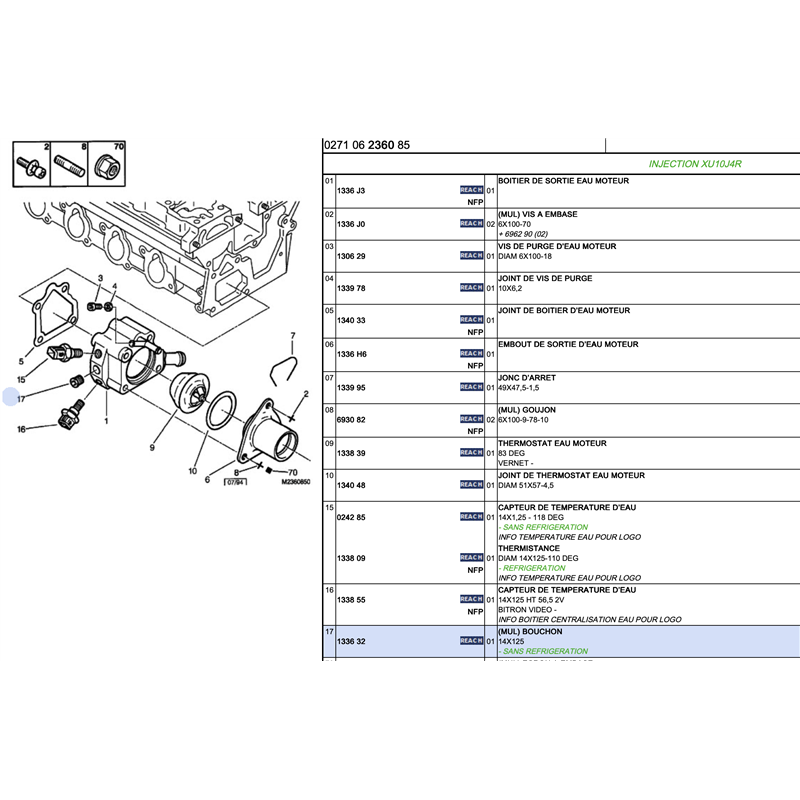Click diagram code M2360850
Viewport: 800px width, 800px height.
(296, 482)
